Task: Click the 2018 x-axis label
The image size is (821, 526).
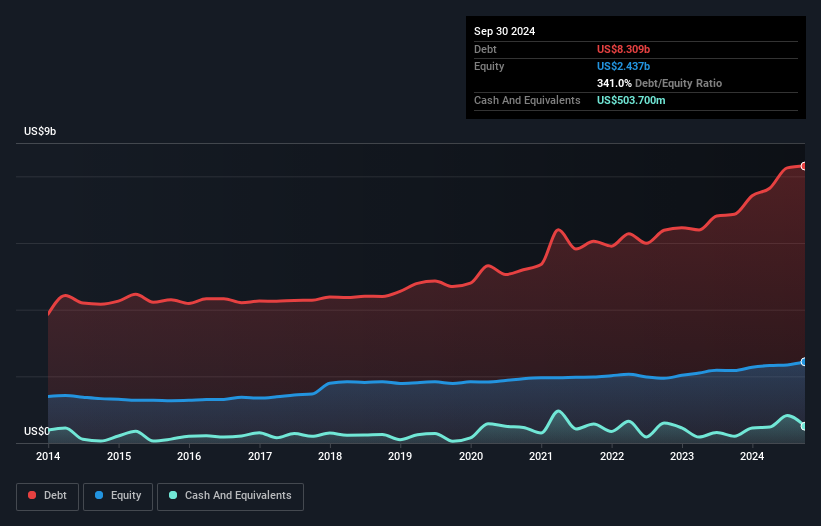Action: coord(330,456)
